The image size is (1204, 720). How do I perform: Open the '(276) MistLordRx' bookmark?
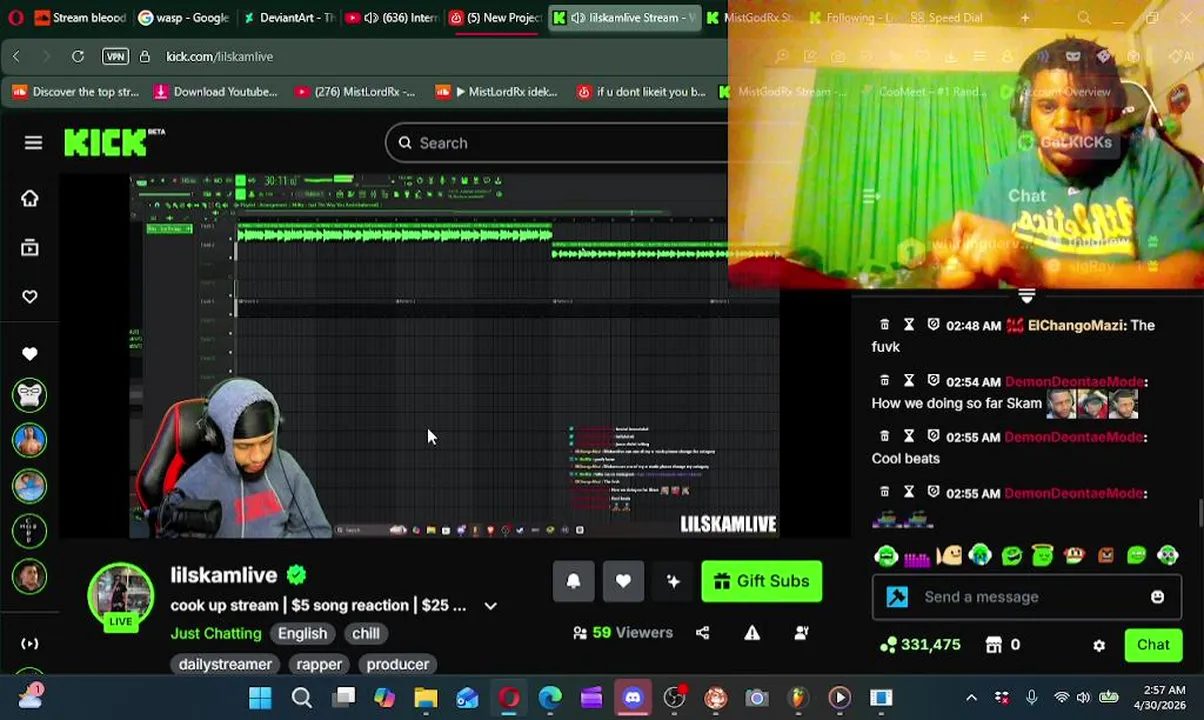355,92
